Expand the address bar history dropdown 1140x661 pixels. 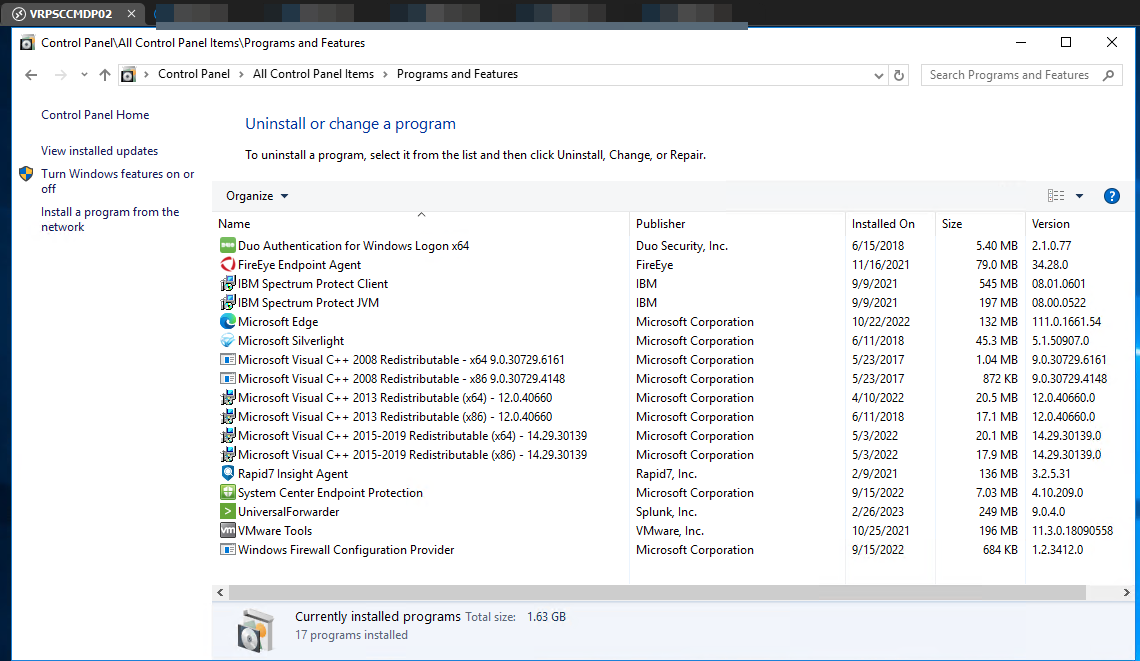coord(878,76)
